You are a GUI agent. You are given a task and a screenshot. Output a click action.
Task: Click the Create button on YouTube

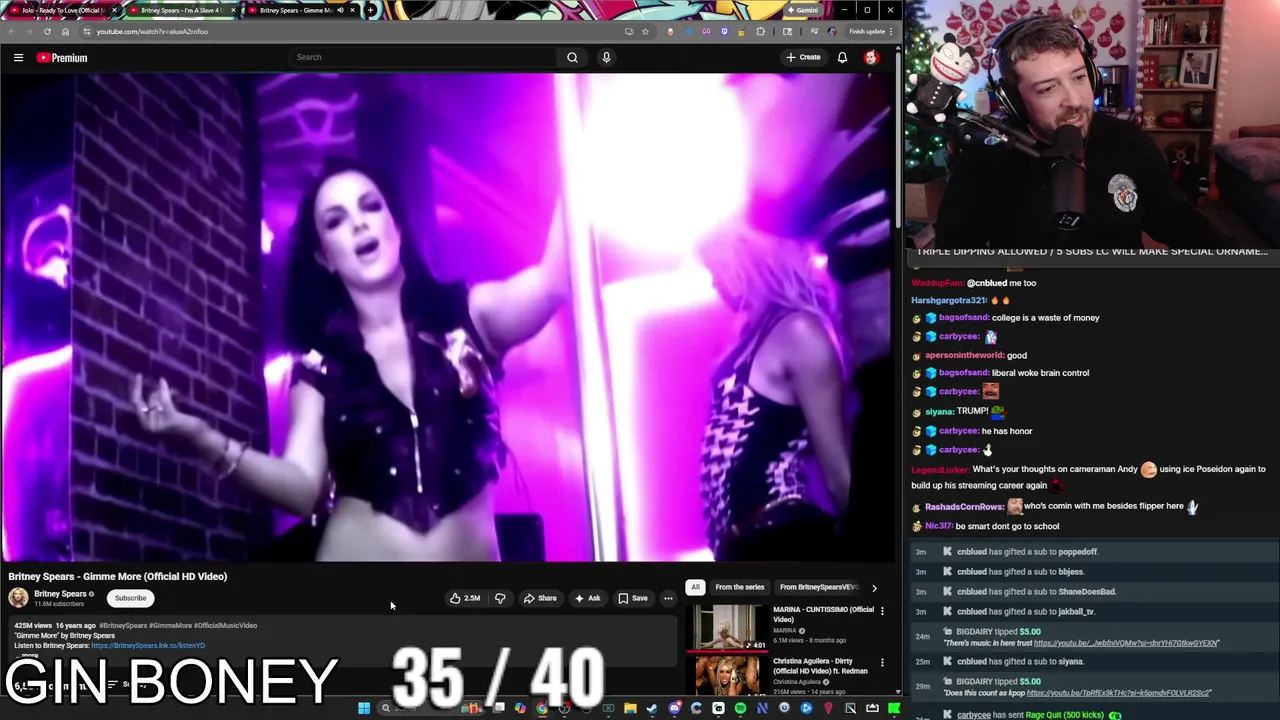tap(803, 57)
